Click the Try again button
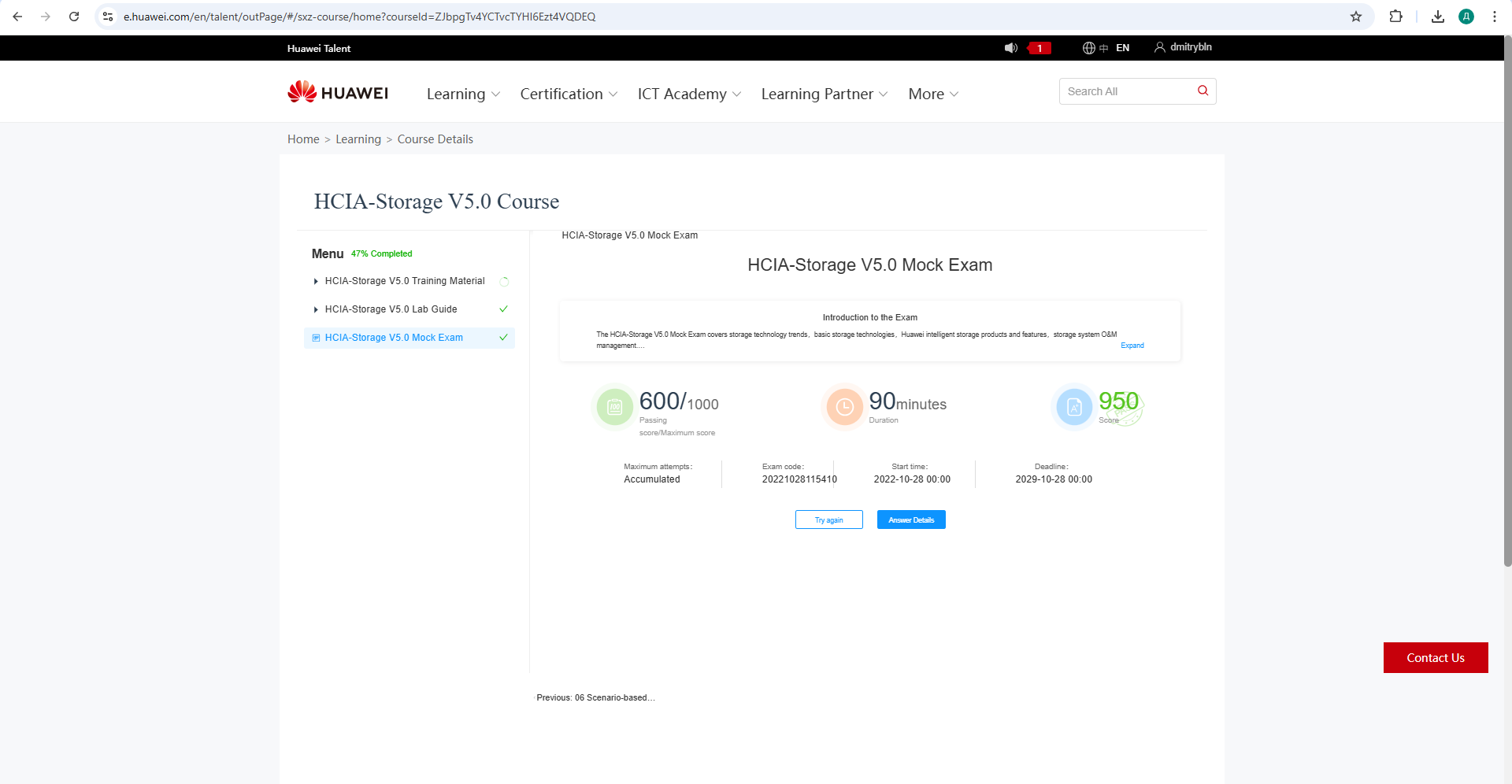The width and height of the screenshot is (1512, 784). pos(828,520)
